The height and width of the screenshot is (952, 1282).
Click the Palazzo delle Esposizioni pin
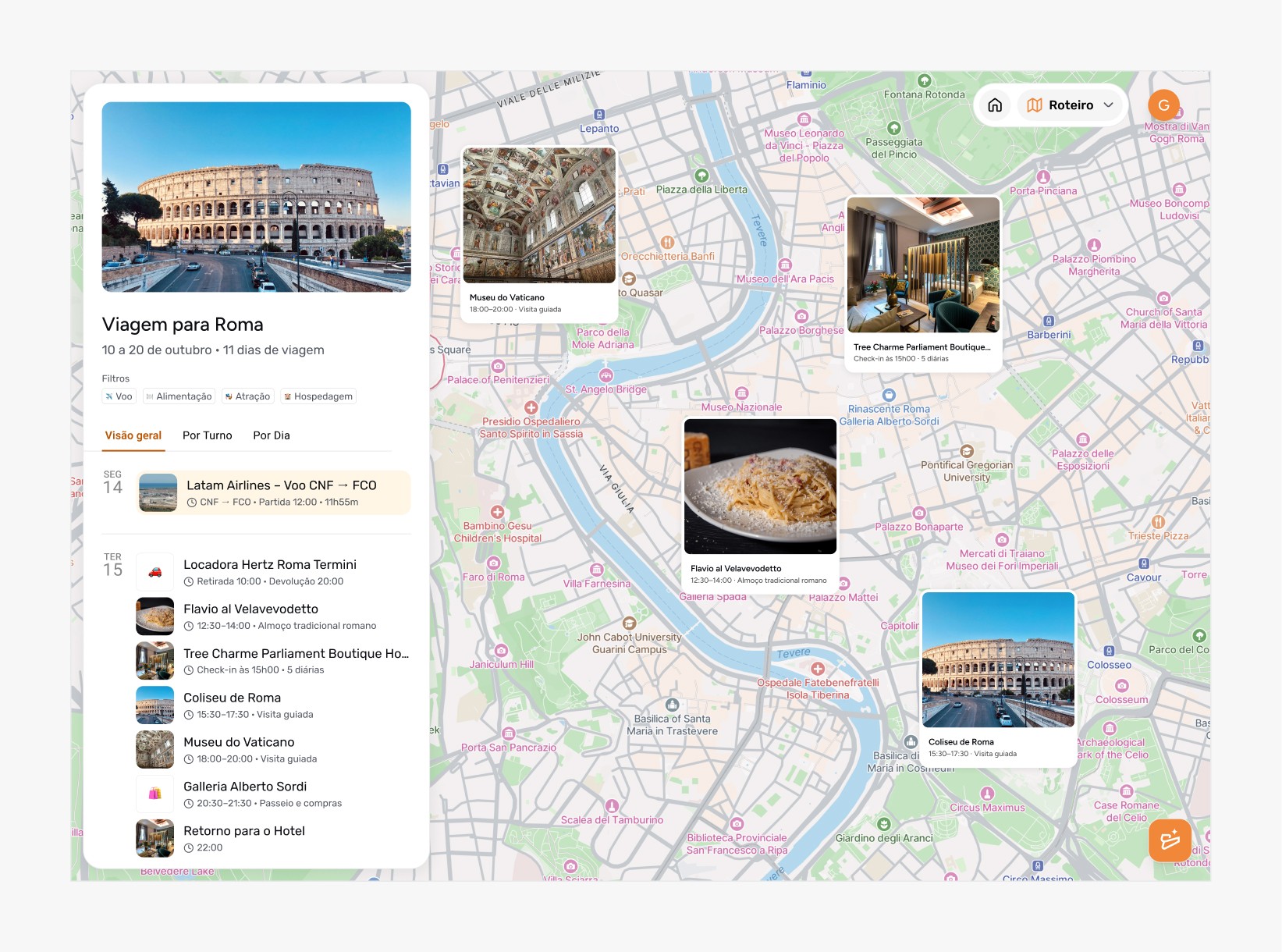1082,439
